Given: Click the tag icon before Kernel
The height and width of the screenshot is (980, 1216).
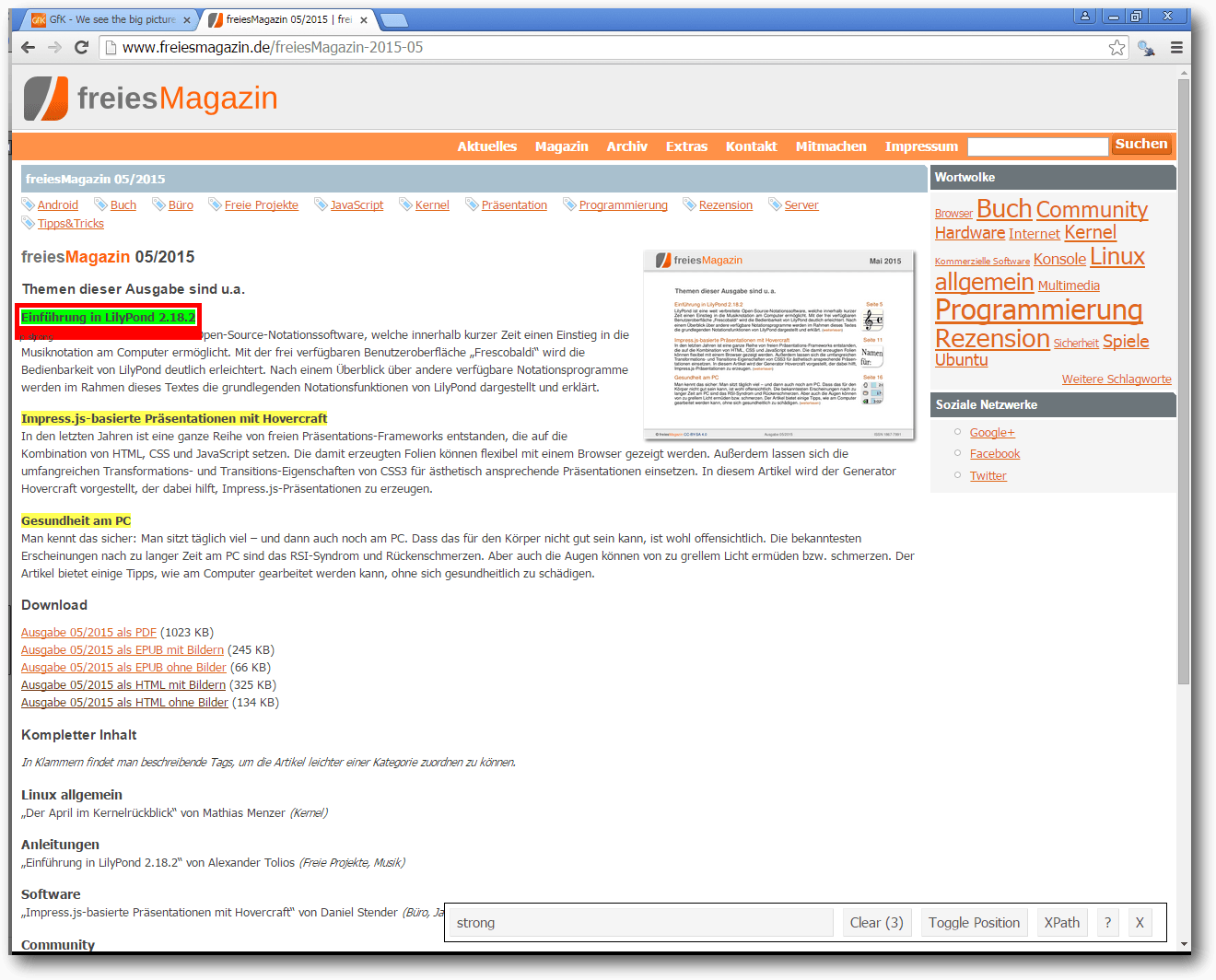Looking at the screenshot, I should (x=406, y=204).
